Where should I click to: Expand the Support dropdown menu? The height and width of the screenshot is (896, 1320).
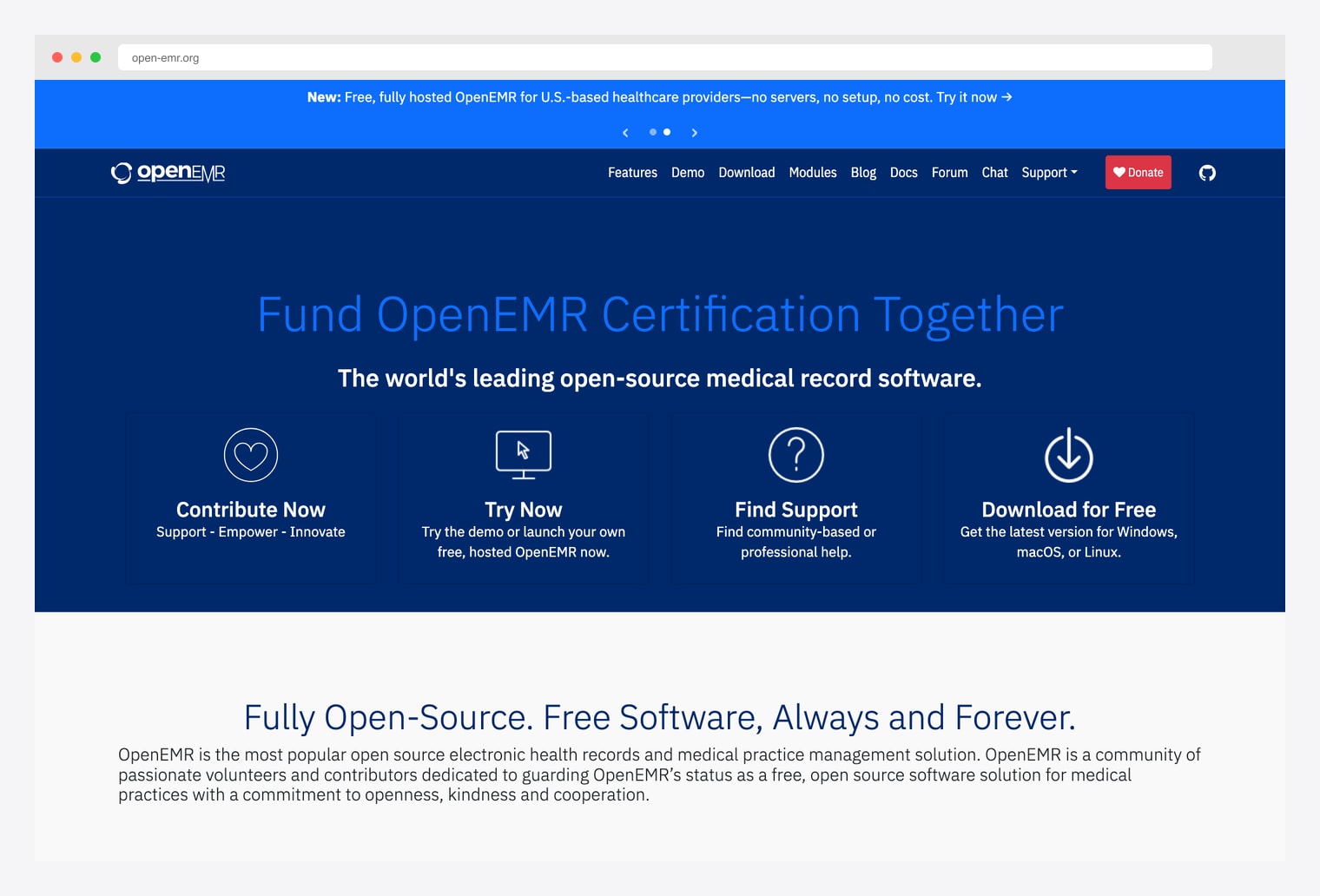1049,173
